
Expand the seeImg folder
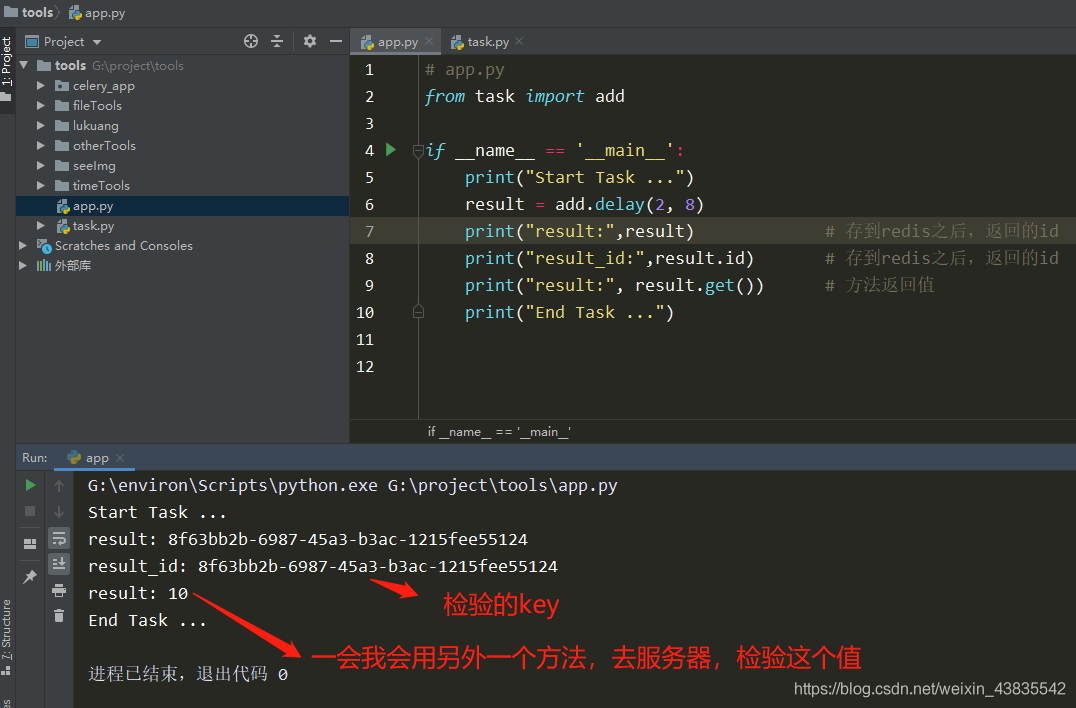(x=40, y=166)
